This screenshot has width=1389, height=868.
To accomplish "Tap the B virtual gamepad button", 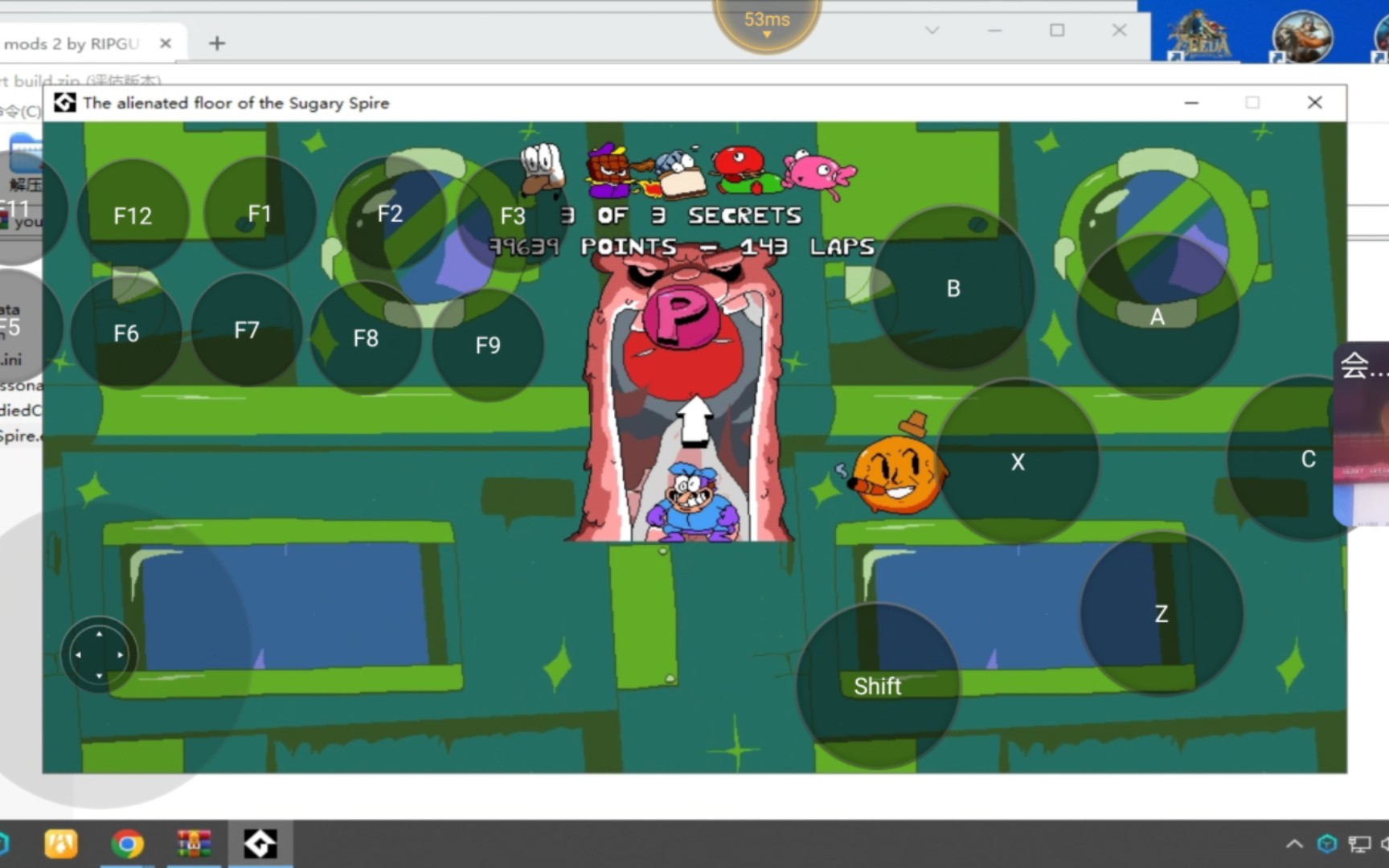I will tap(953, 288).
